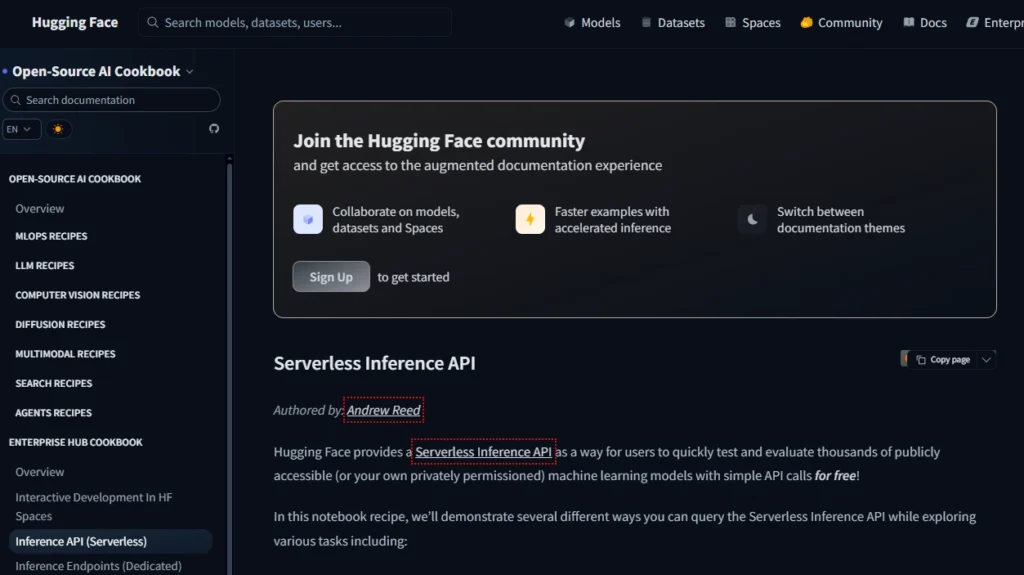Expand MULTIMODAL RECIPES section
Image resolution: width=1024 pixels, height=575 pixels.
[x=65, y=353]
